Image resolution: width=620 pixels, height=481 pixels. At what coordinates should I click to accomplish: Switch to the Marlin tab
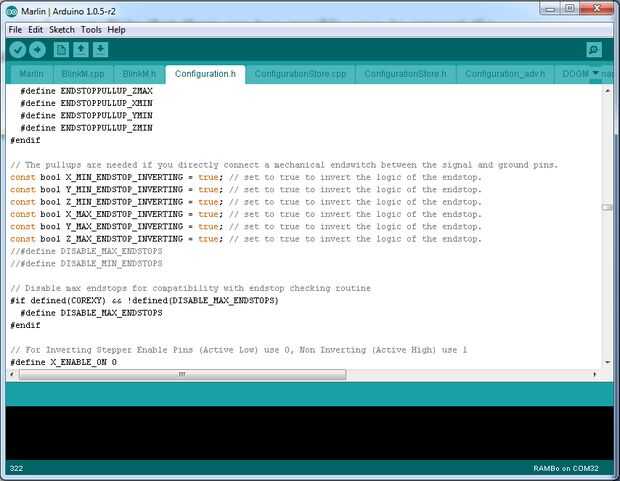click(x=31, y=74)
